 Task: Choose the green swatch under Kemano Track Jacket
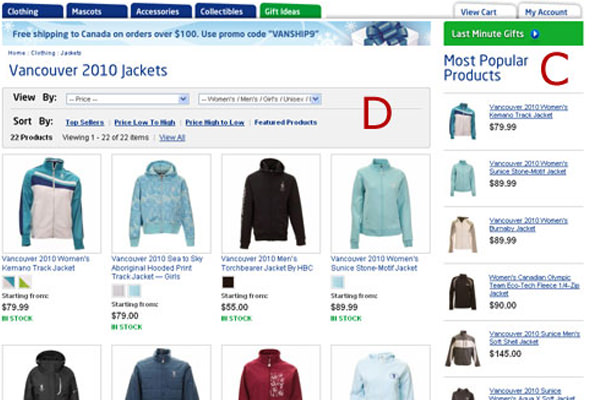pos(25,282)
